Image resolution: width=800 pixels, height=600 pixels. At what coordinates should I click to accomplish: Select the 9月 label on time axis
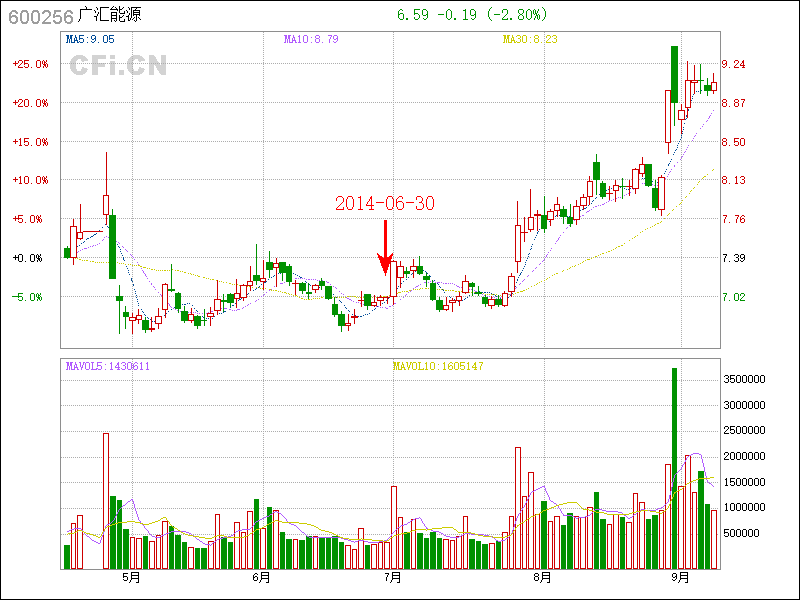pos(680,578)
